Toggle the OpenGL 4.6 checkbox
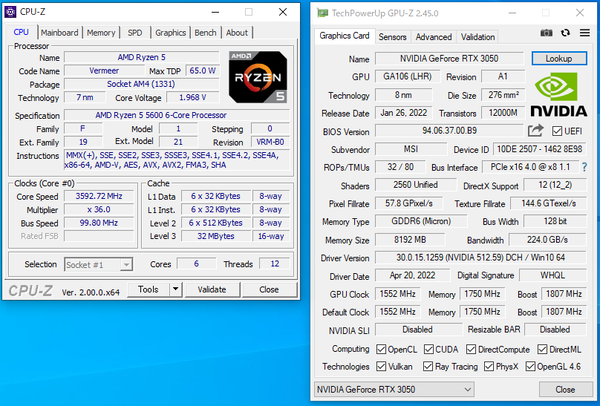Screen dimensions: 600x406 (x=530, y=366)
